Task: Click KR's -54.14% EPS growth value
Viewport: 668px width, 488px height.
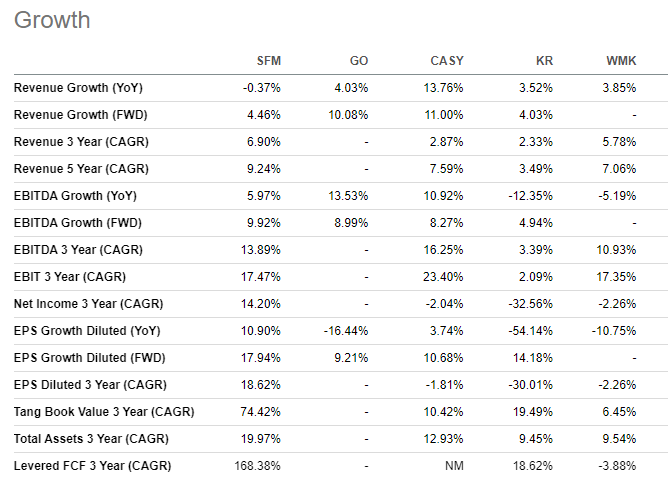Action: [530, 331]
